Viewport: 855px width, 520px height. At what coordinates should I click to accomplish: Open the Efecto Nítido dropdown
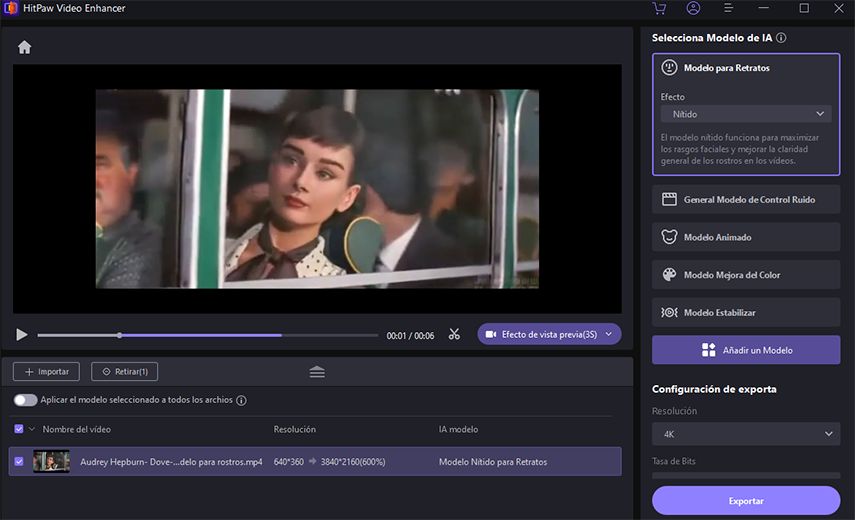[746, 114]
